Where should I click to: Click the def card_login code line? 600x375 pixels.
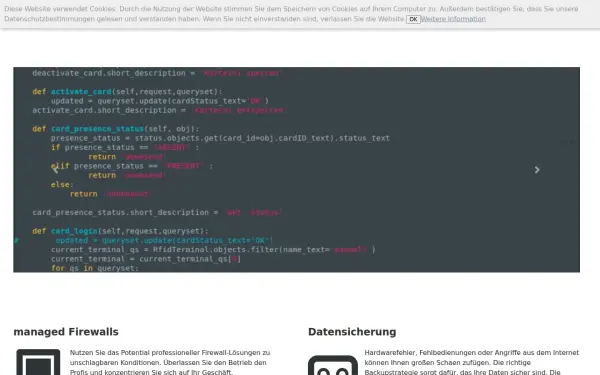click(120, 231)
